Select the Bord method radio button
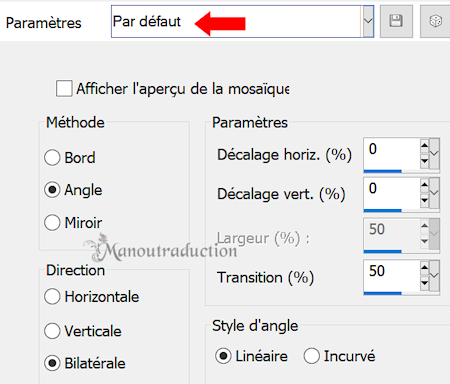This screenshot has width=450, height=384. (x=52, y=158)
